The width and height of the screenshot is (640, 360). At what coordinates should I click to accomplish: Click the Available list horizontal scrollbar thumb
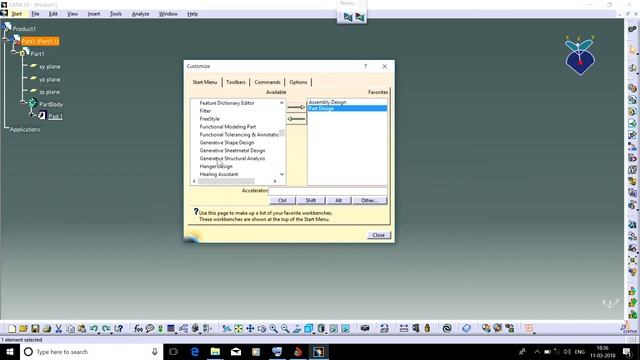226,181
